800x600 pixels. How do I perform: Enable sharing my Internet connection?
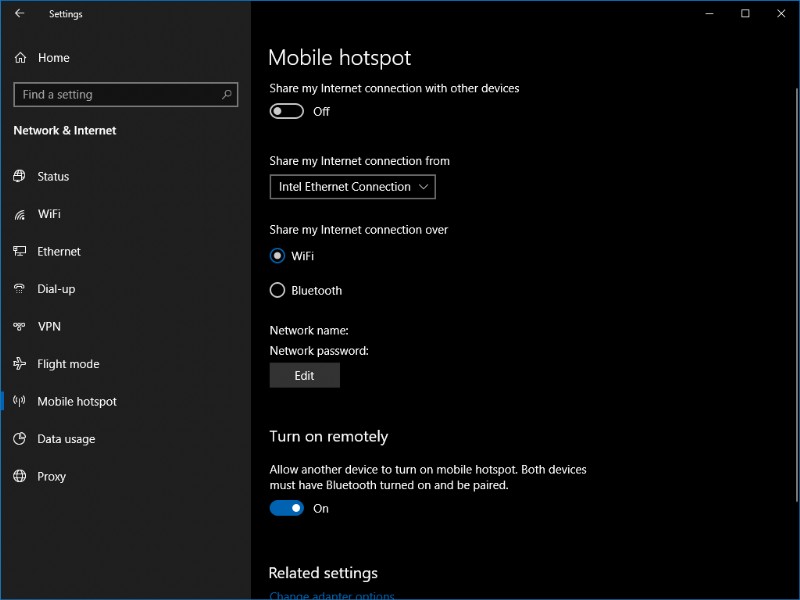(x=286, y=111)
